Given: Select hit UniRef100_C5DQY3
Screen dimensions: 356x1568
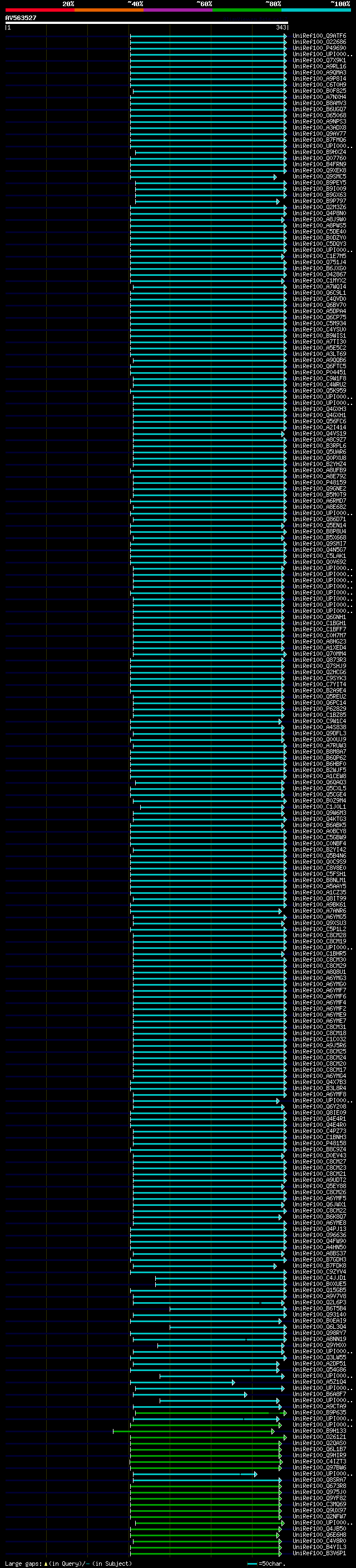Looking at the screenshot, I should click(319, 244).
